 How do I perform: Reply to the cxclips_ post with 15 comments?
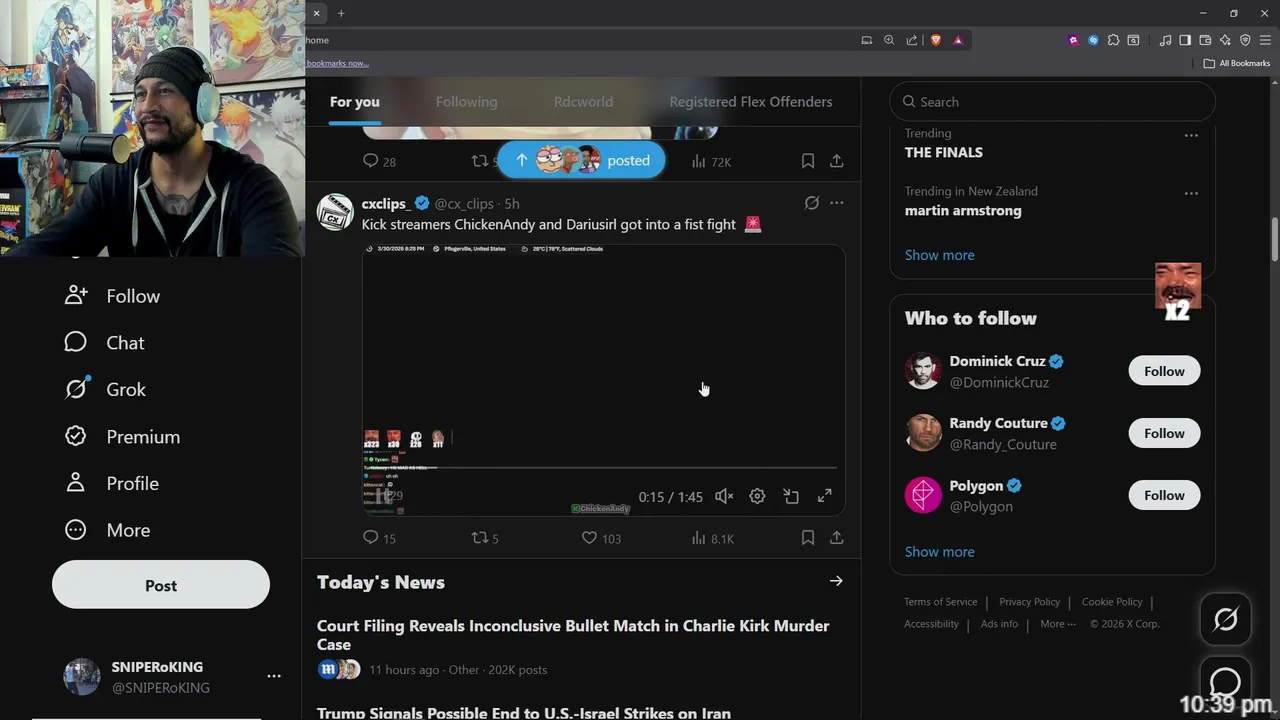click(379, 538)
